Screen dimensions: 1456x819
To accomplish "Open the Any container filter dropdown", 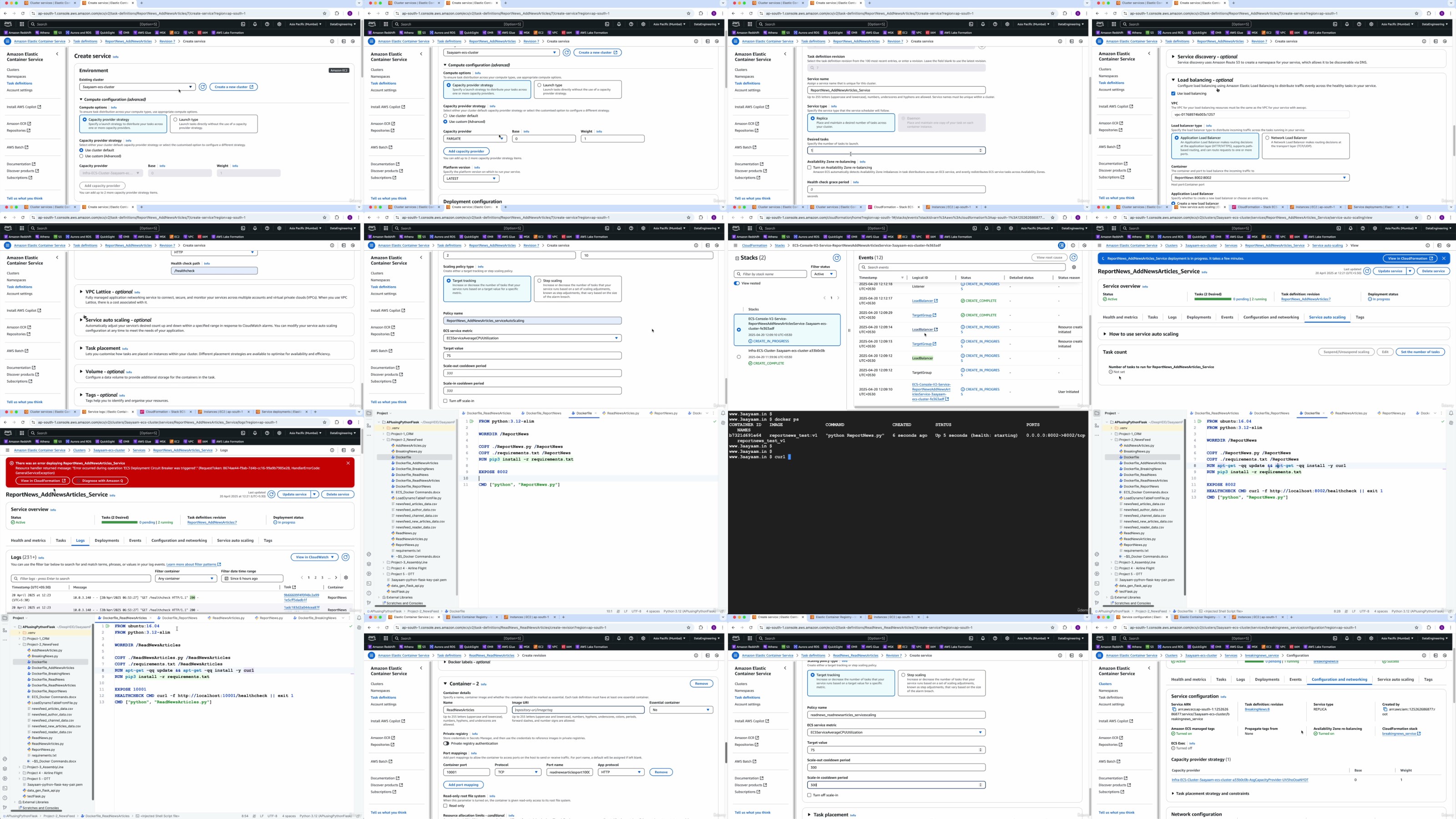I will point(186,578).
